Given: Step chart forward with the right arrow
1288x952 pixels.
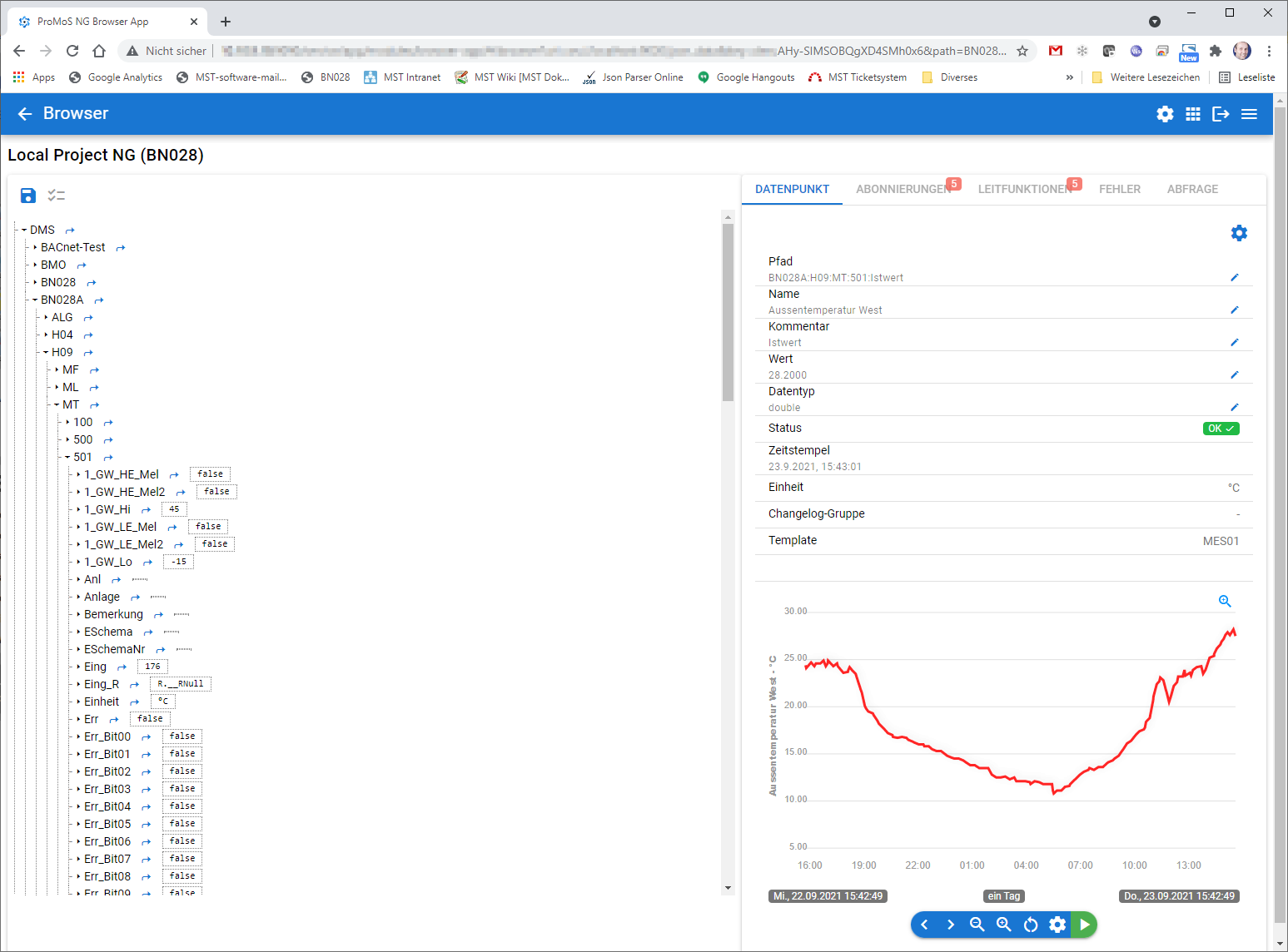Looking at the screenshot, I should click(951, 925).
